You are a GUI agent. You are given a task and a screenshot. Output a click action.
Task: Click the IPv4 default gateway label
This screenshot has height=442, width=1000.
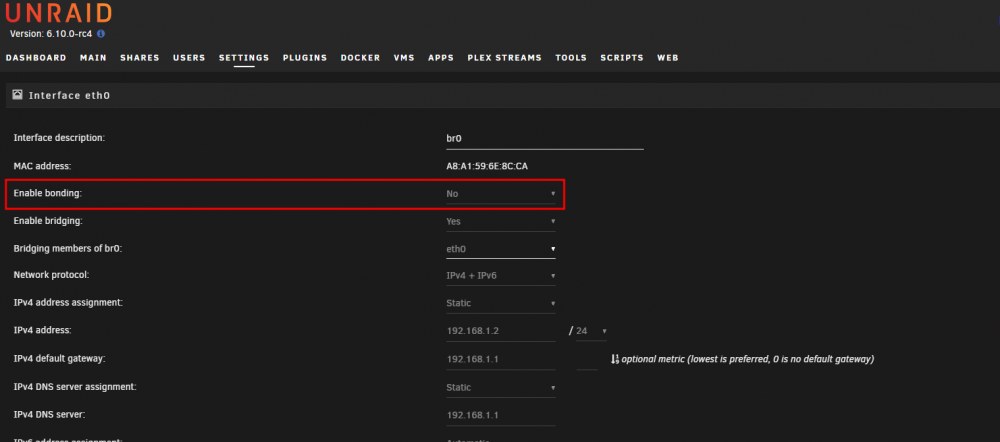[59, 358]
